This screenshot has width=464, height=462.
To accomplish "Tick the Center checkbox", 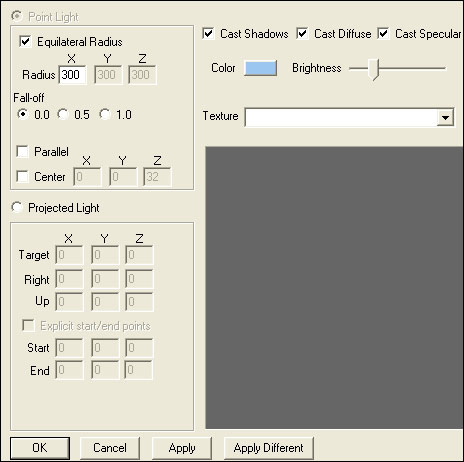I will point(22,176).
